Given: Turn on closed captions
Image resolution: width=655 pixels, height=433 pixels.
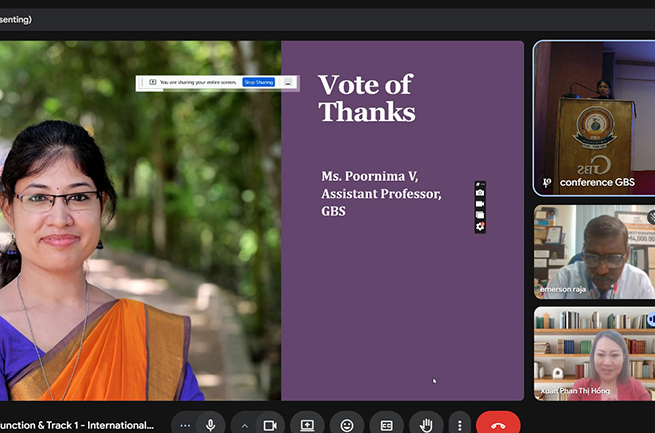Looking at the screenshot, I should tap(386, 425).
